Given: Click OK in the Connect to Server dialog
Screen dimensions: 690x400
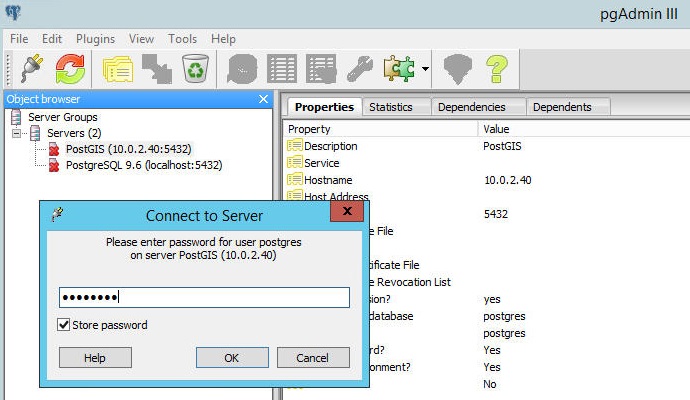Looking at the screenshot, I should click(232, 358).
